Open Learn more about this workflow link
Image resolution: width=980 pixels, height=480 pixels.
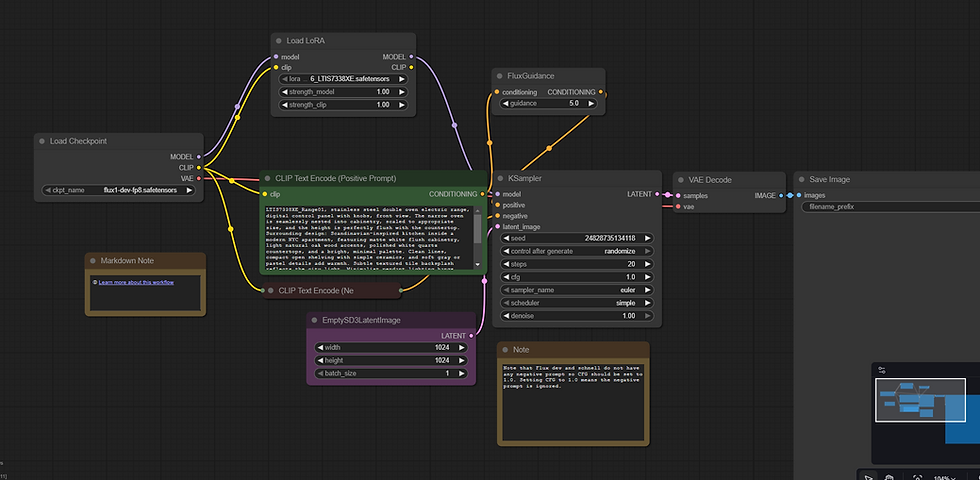coord(136,282)
